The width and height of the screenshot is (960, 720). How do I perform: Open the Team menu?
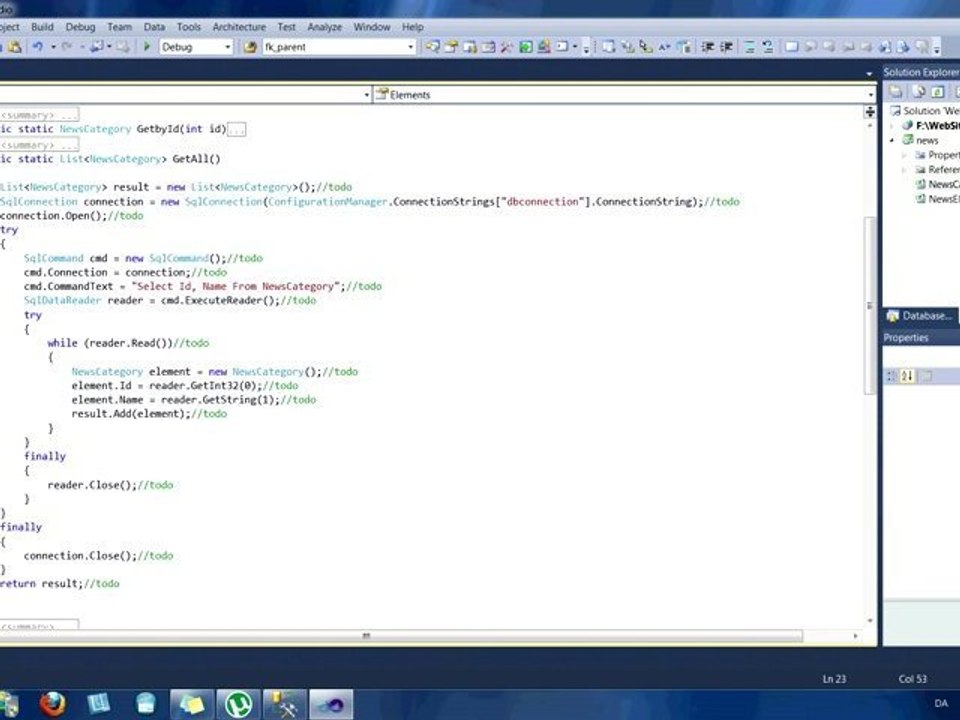click(x=119, y=27)
